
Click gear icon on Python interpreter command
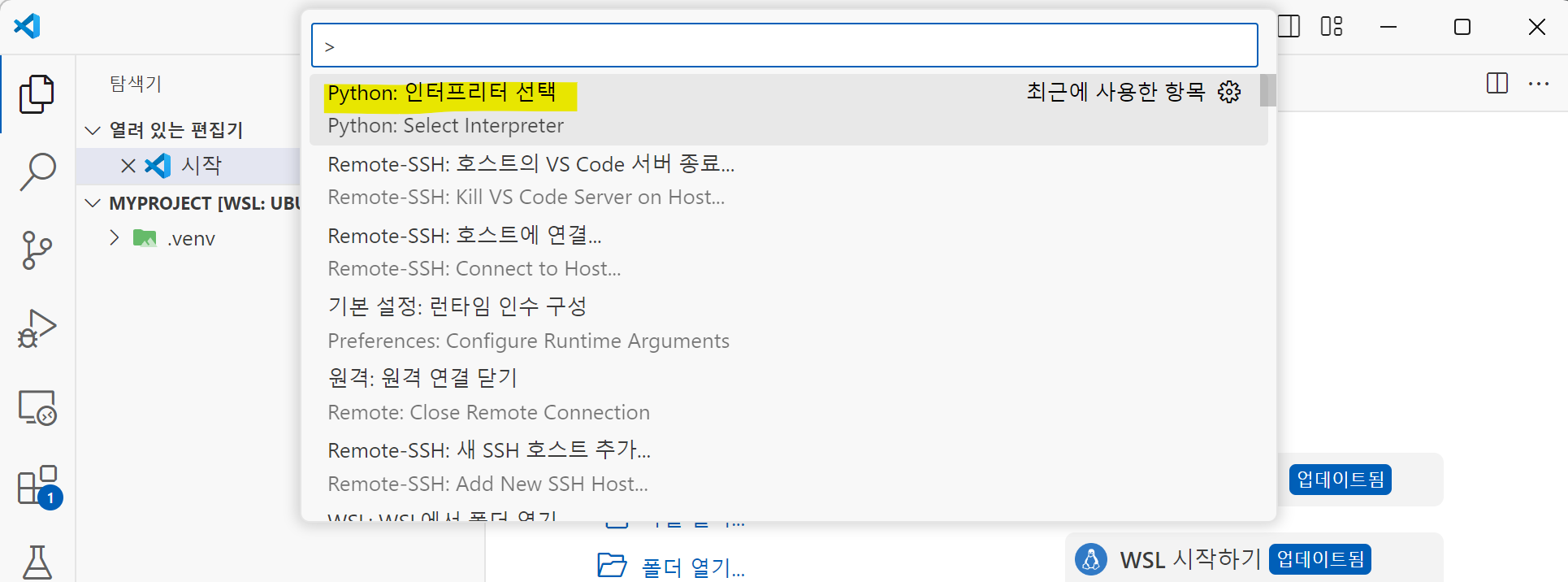click(x=1229, y=92)
